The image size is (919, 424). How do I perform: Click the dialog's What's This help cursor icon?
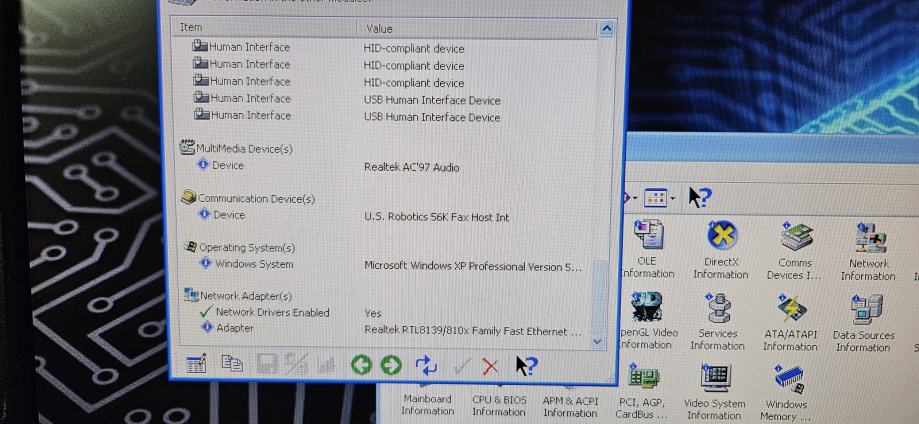tap(526, 366)
